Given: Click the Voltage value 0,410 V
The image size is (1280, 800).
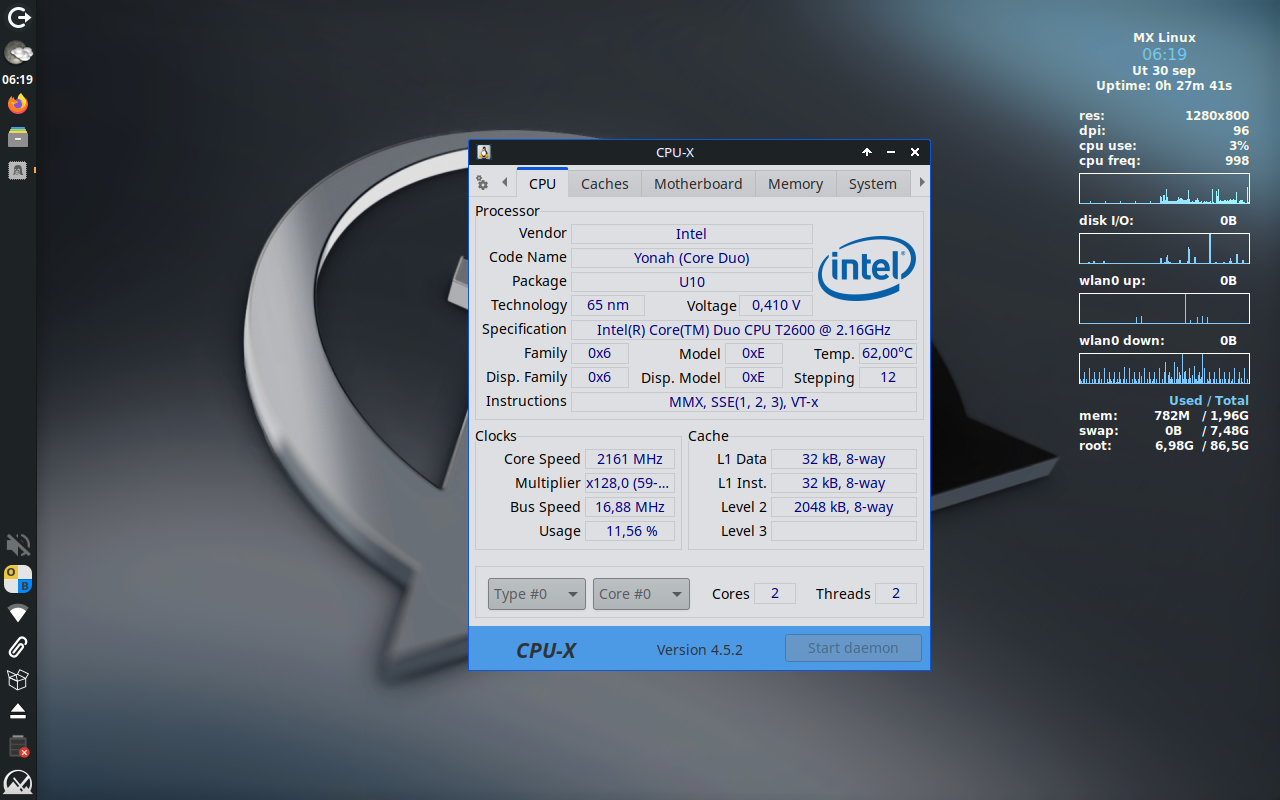Looking at the screenshot, I should (776, 306).
